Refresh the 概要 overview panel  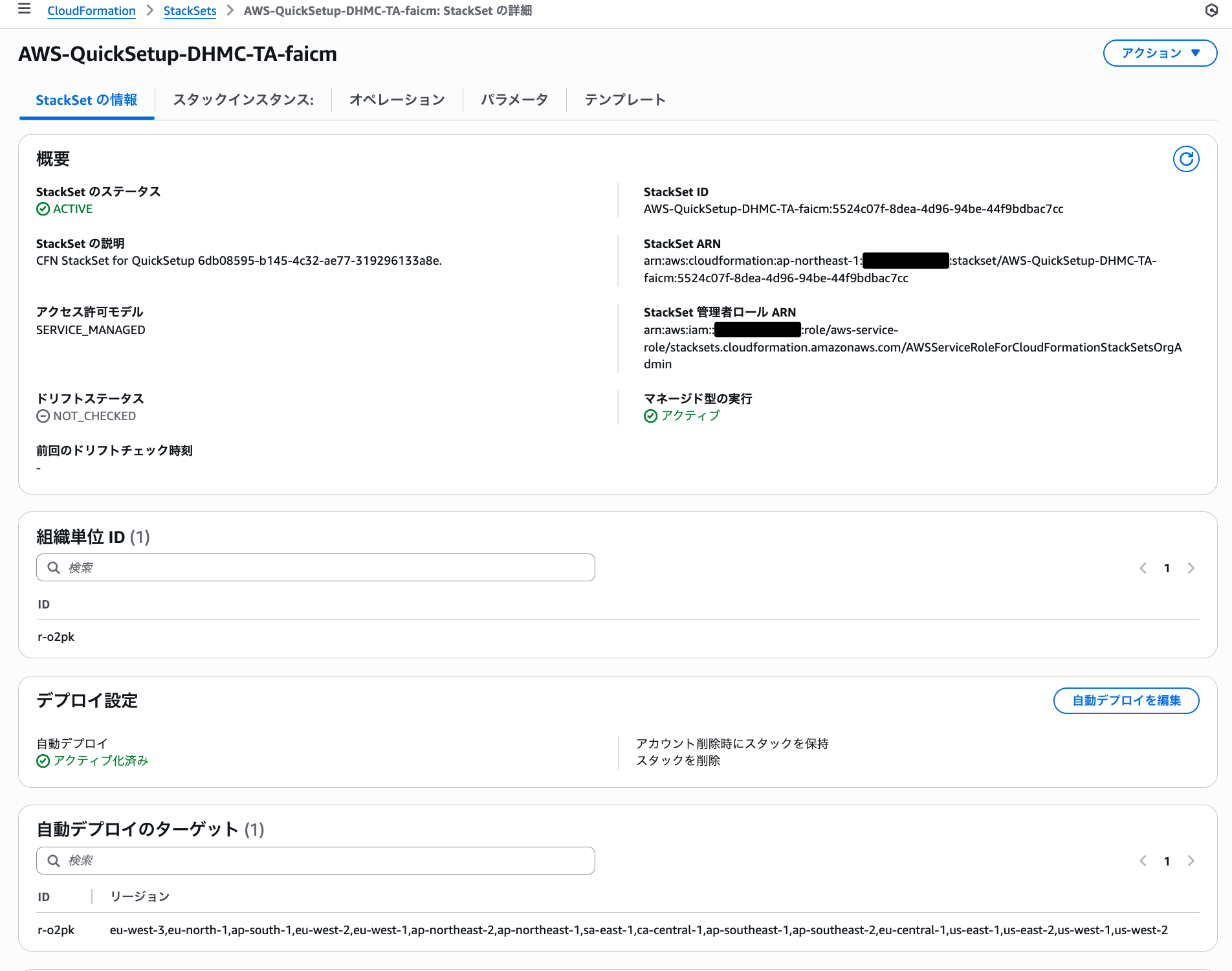pyautogui.click(x=1186, y=159)
